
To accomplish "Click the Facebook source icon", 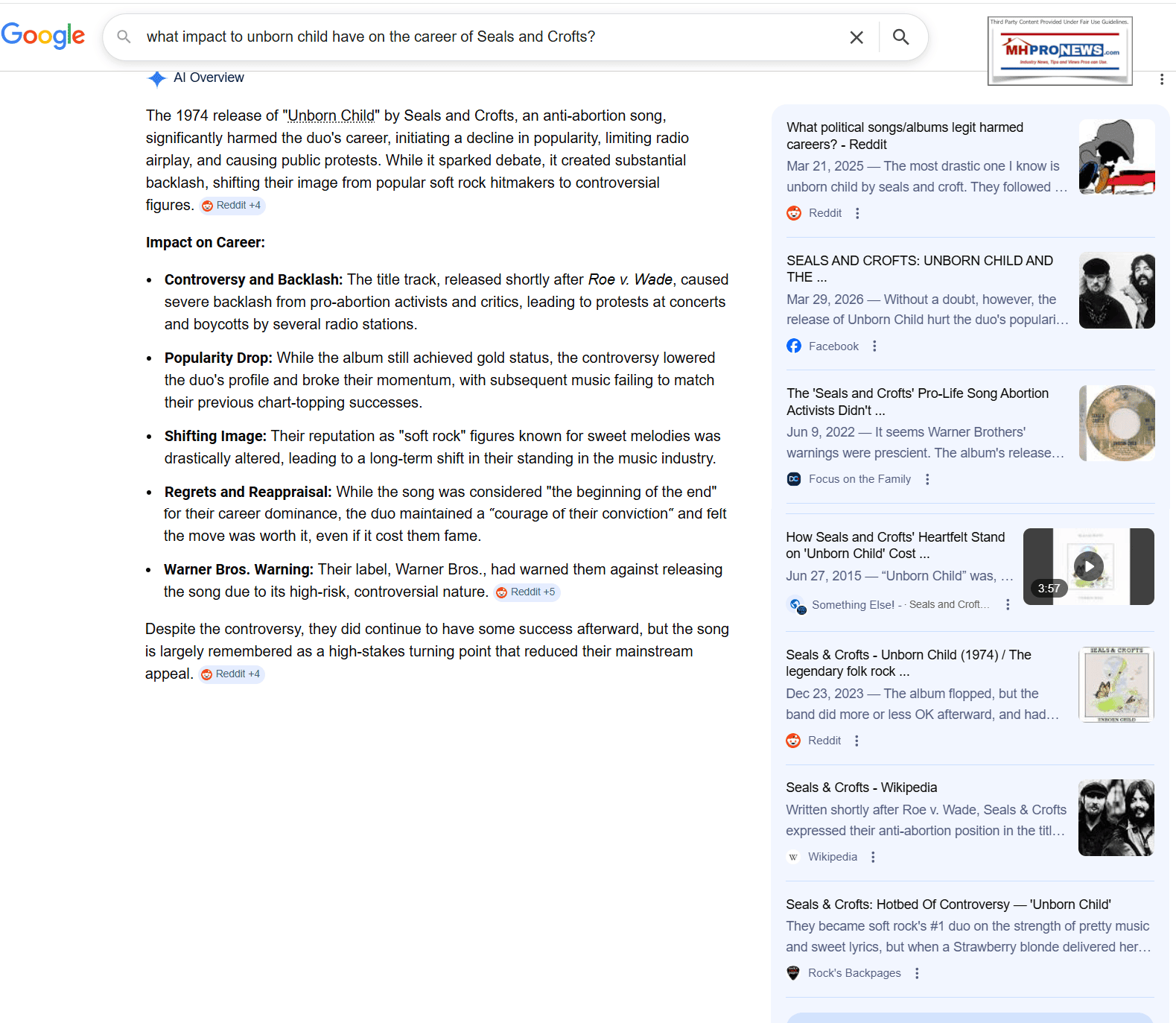I will 794,346.
